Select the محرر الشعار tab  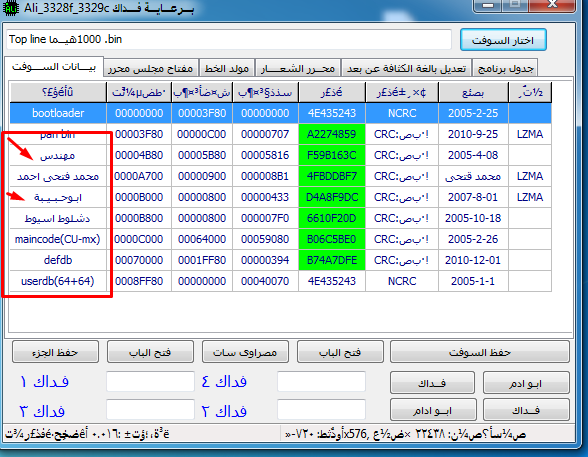point(298,69)
